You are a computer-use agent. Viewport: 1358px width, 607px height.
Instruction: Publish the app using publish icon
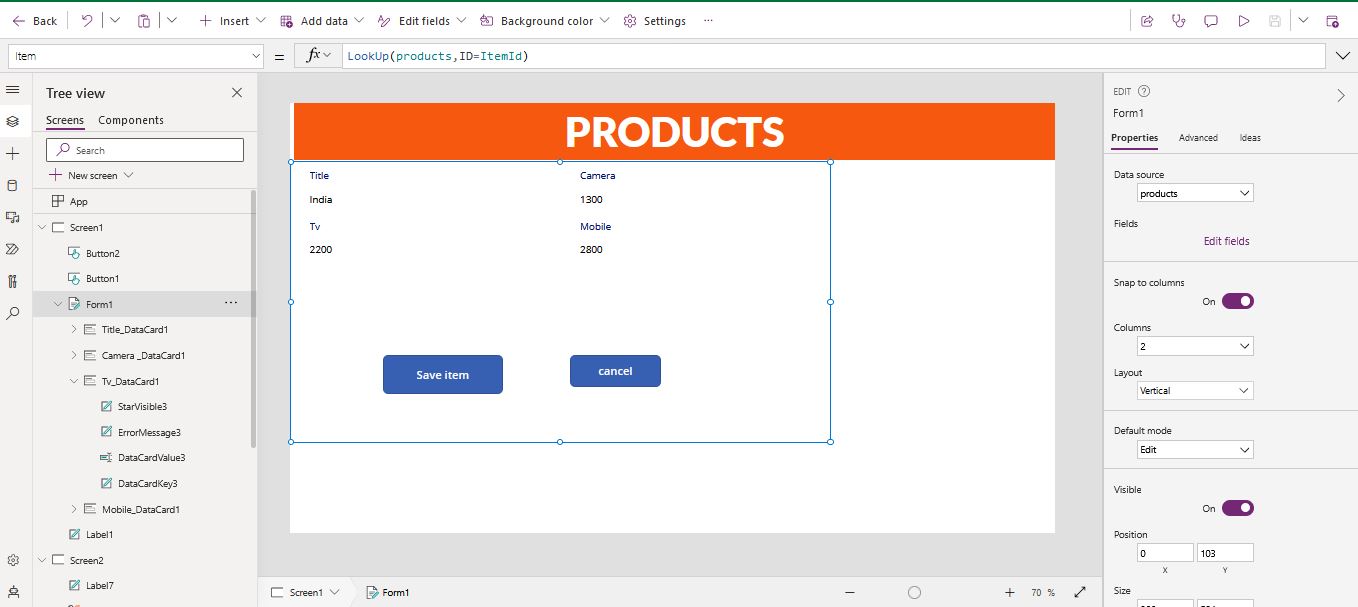click(x=1331, y=20)
